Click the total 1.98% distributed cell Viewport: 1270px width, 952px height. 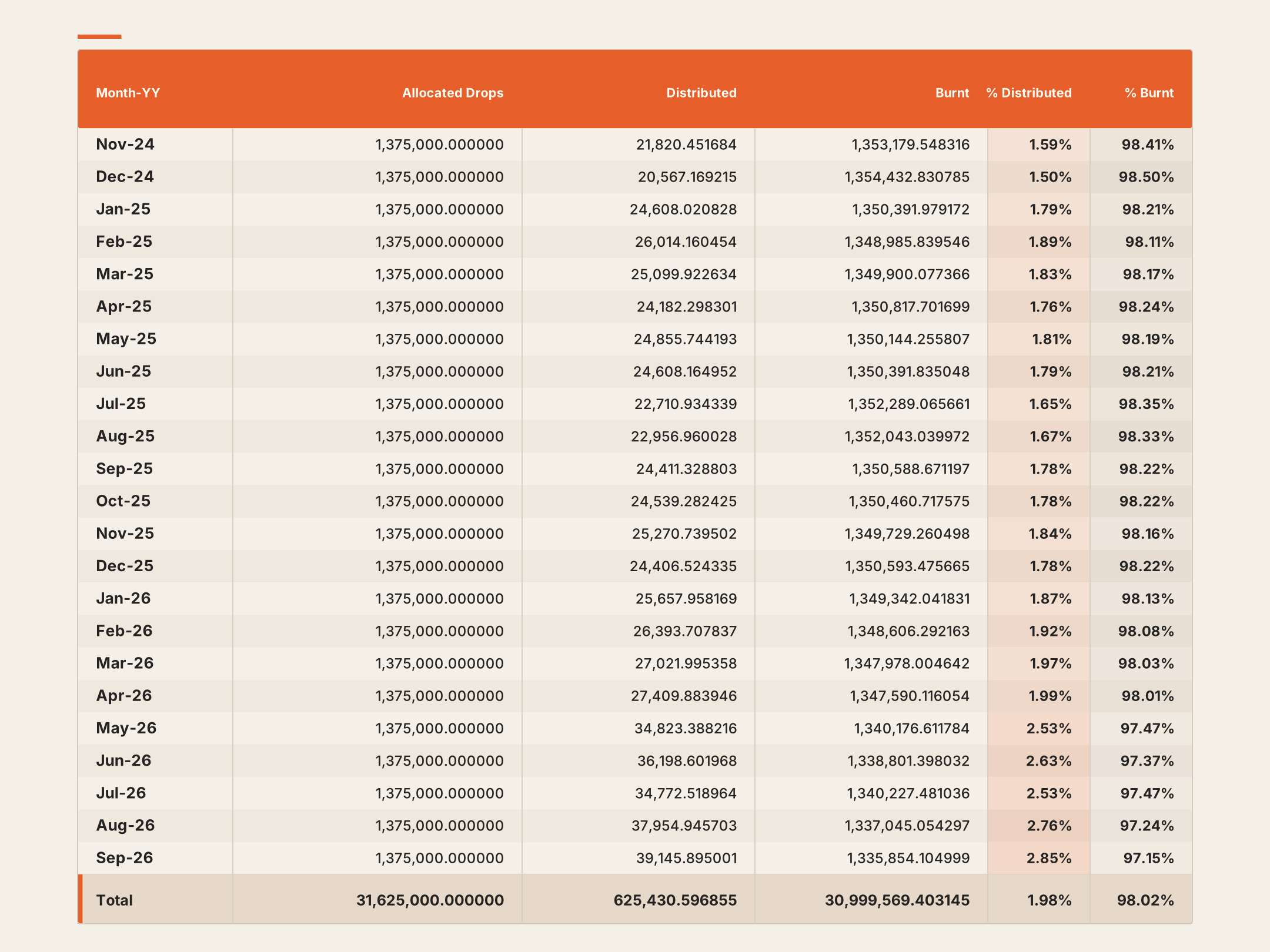[x=1050, y=900]
